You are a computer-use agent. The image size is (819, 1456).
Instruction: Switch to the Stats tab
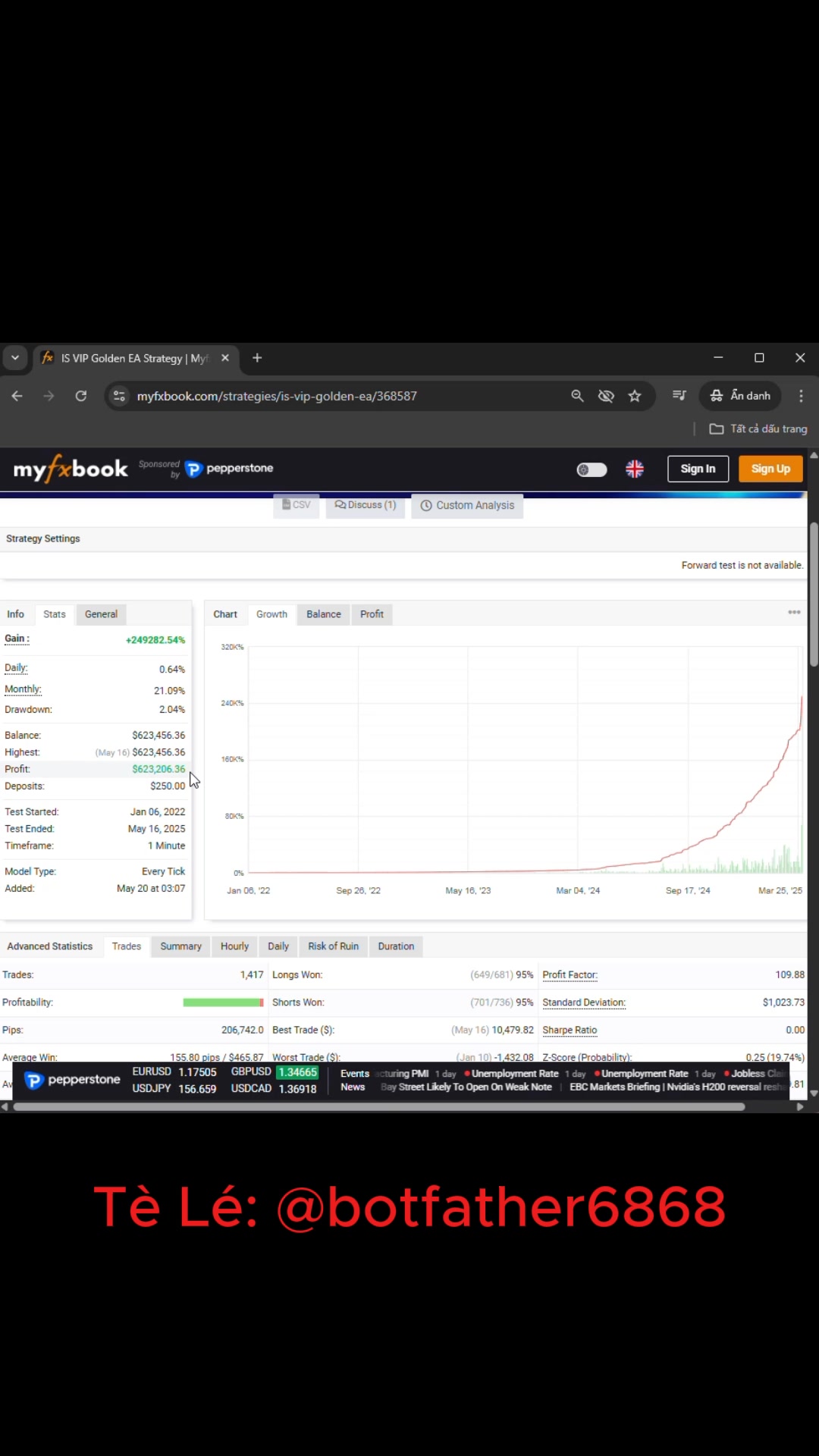pos(55,614)
